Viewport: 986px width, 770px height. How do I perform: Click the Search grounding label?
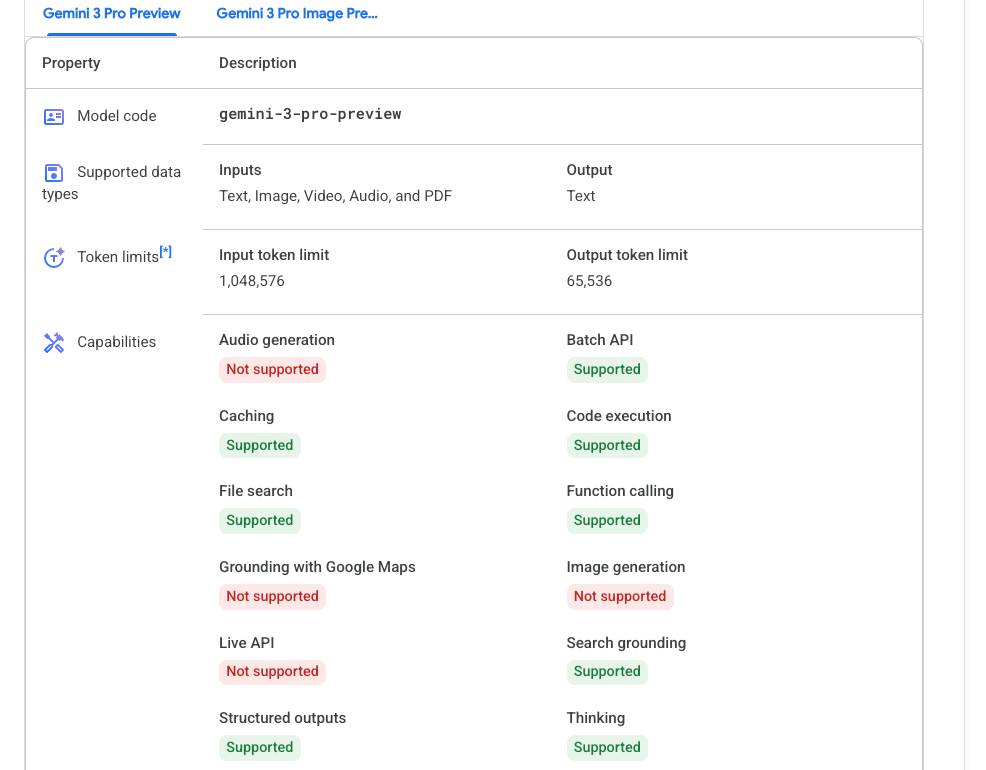(x=626, y=643)
